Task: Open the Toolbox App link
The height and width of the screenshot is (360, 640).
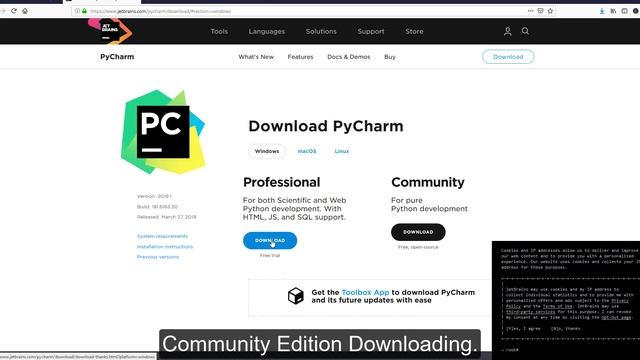Action: (365, 292)
